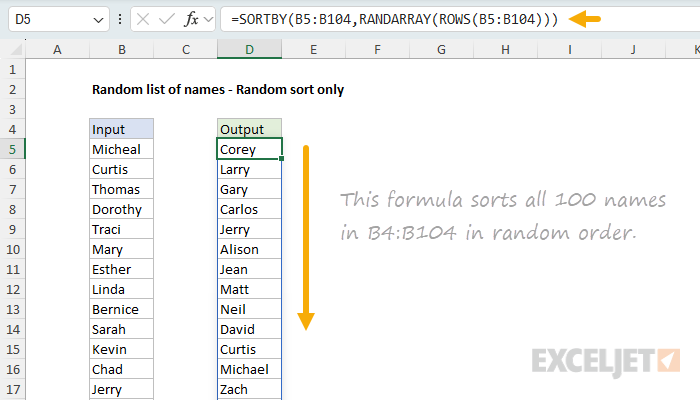Viewport: 700px width, 400px height.
Task: Click the title 'Random list of names' cell
Action: (x=218, y=89)
